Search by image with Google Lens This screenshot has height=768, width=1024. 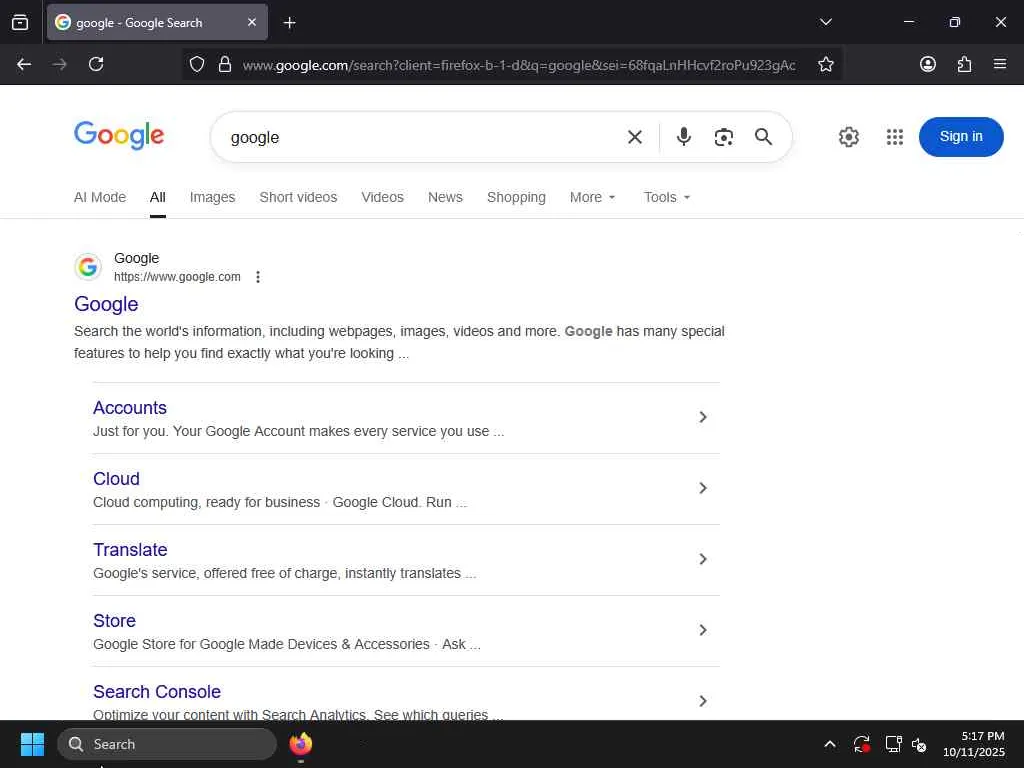pos(723,137)
